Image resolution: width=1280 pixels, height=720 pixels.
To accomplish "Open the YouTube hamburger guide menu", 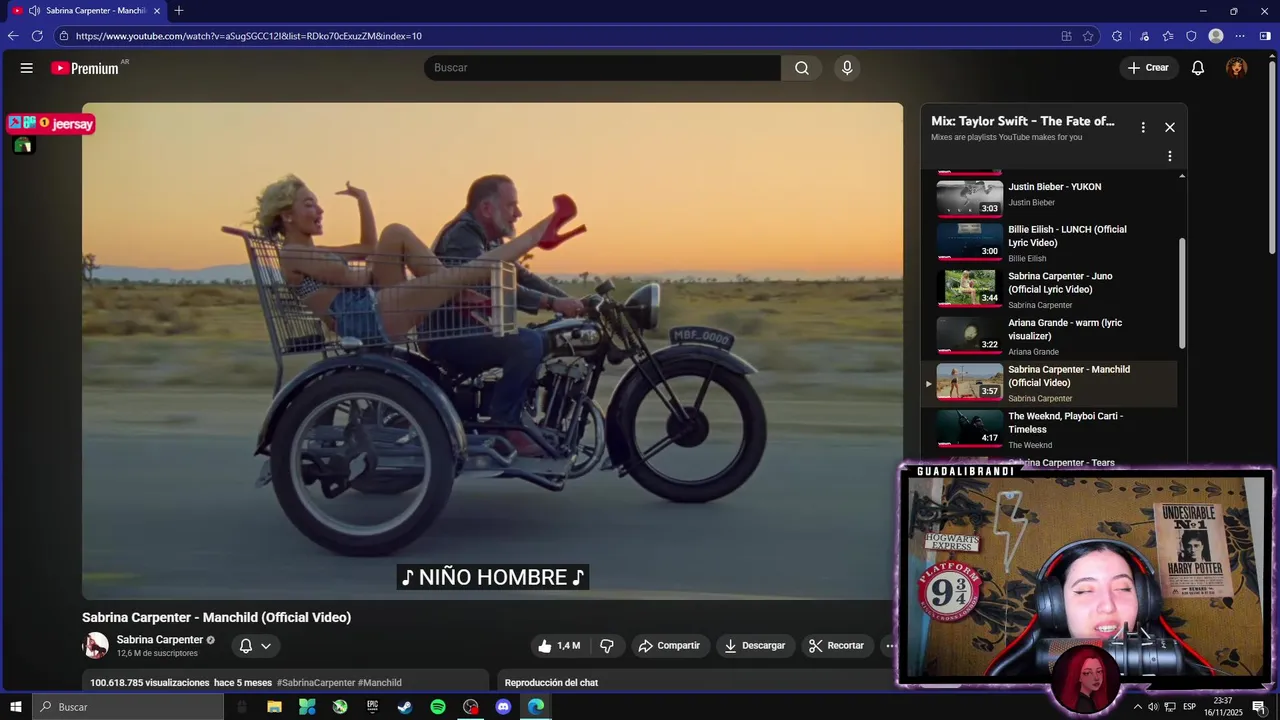I will click(x=26, y=68).
